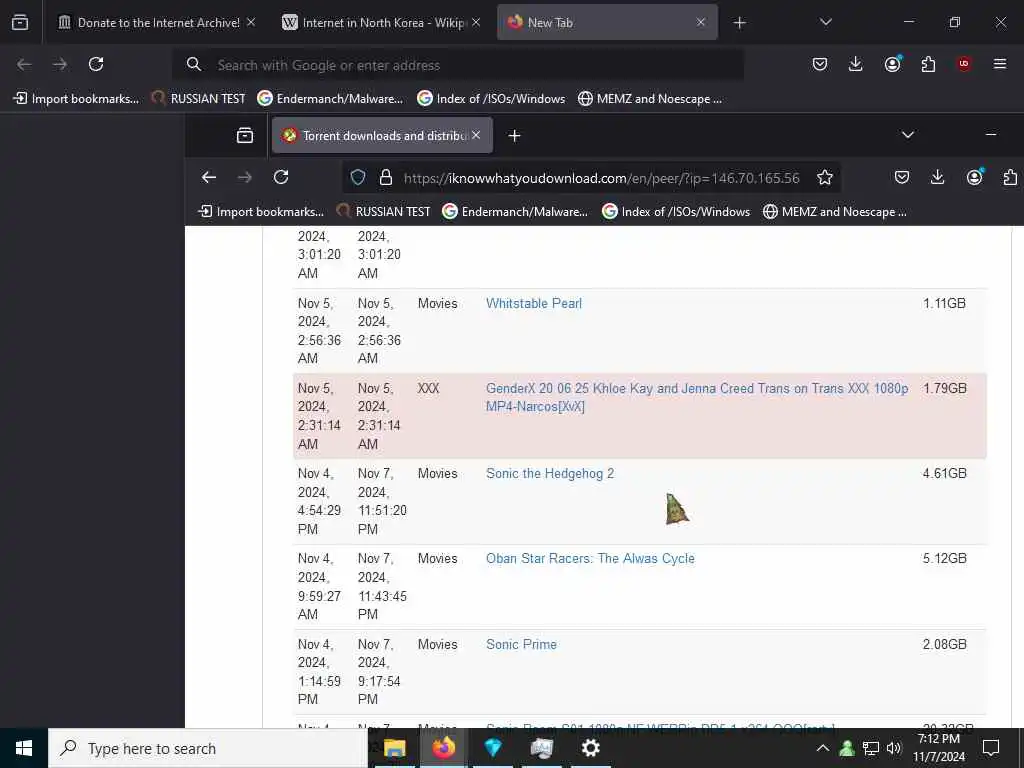Click back arrow in outer Firefox window
This screenshot has width=1024, height=768.
tap(24, 64)
